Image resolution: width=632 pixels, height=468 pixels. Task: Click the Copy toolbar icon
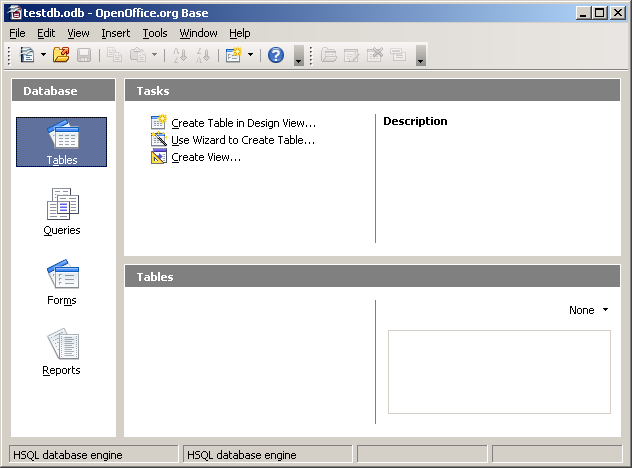[114, 55]
